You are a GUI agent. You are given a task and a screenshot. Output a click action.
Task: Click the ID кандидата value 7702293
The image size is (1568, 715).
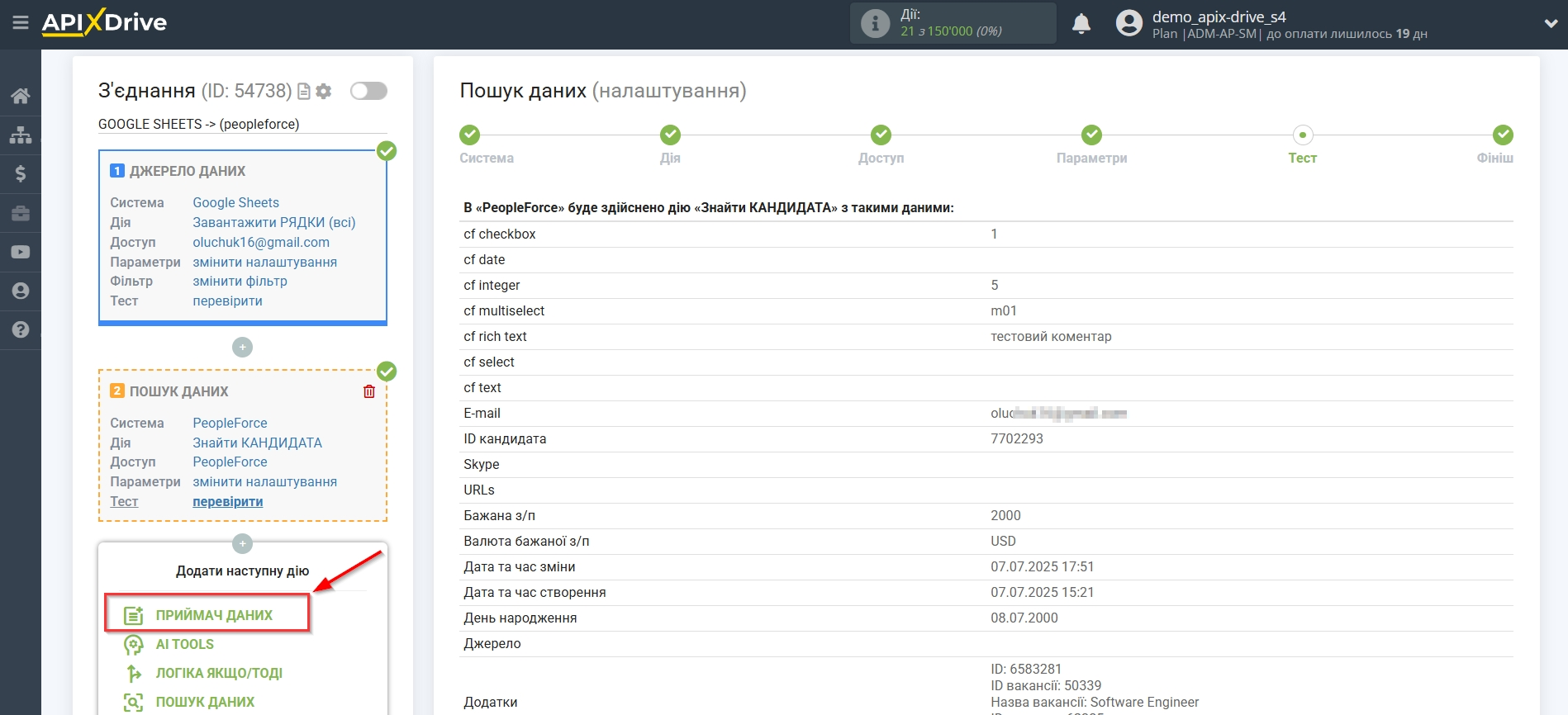pyautogui.click(x=1017, y=438)
